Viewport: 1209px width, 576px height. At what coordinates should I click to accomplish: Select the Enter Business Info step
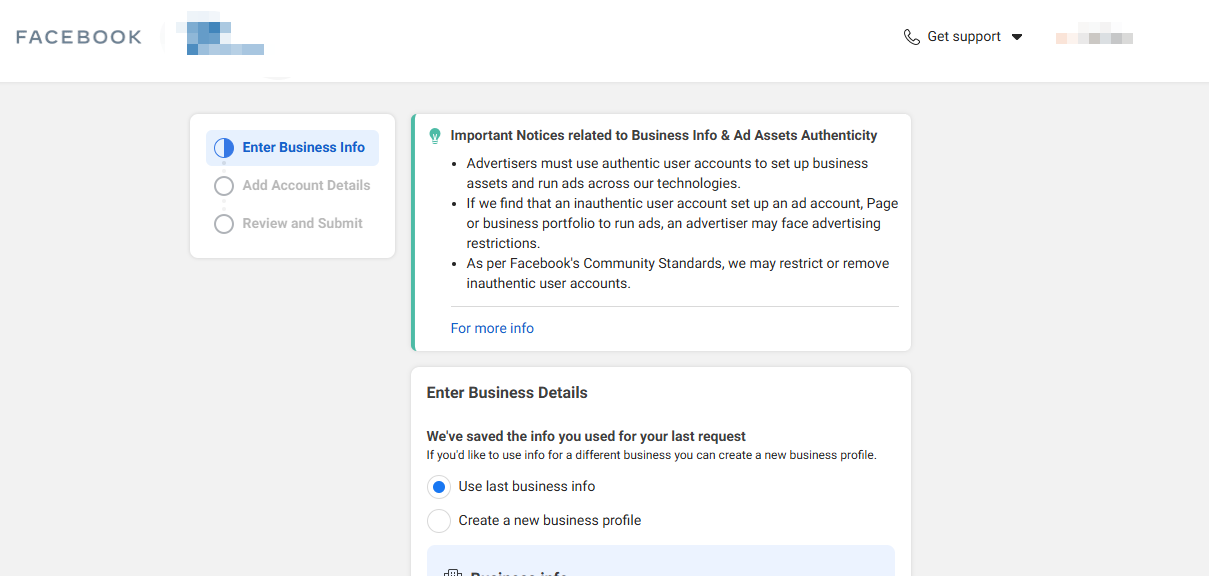point(292,148)
